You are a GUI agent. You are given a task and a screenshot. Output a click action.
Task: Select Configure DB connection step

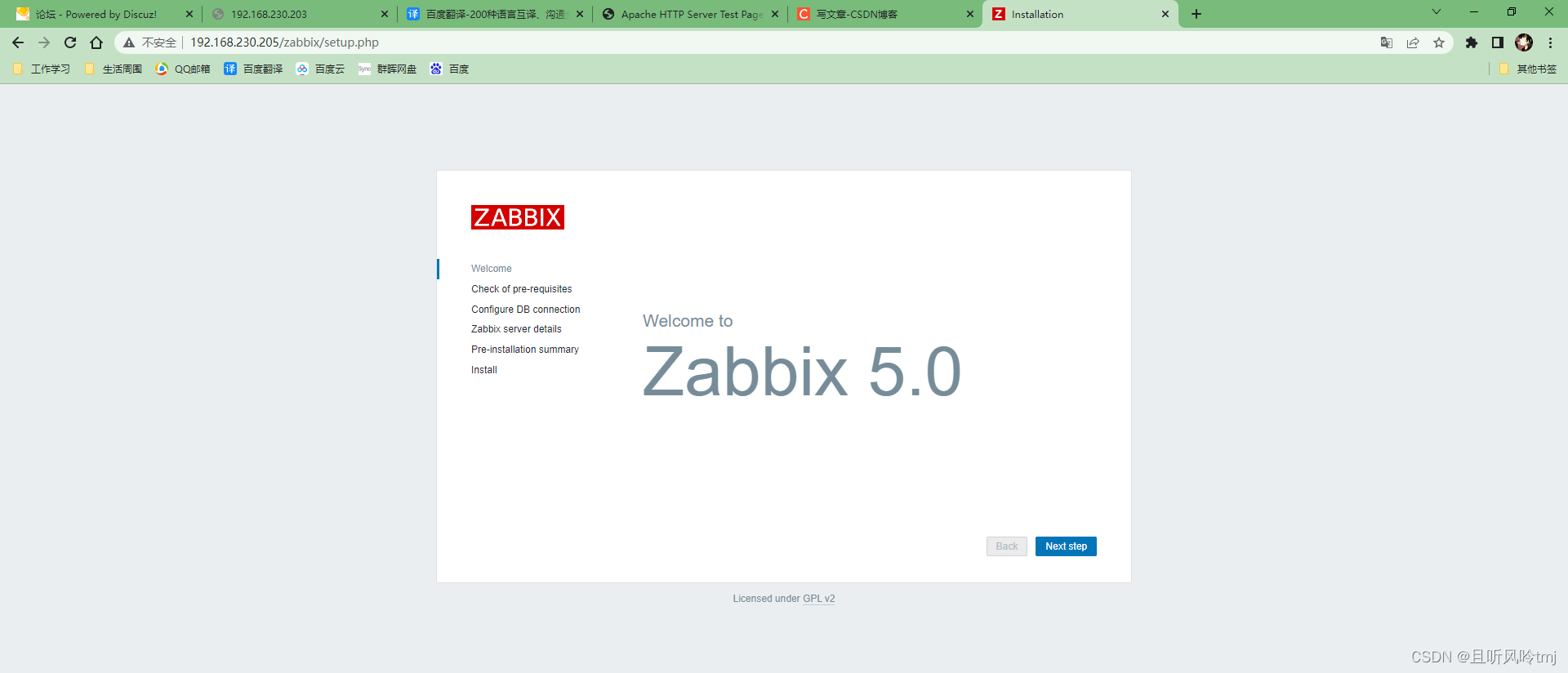point(526,310)
